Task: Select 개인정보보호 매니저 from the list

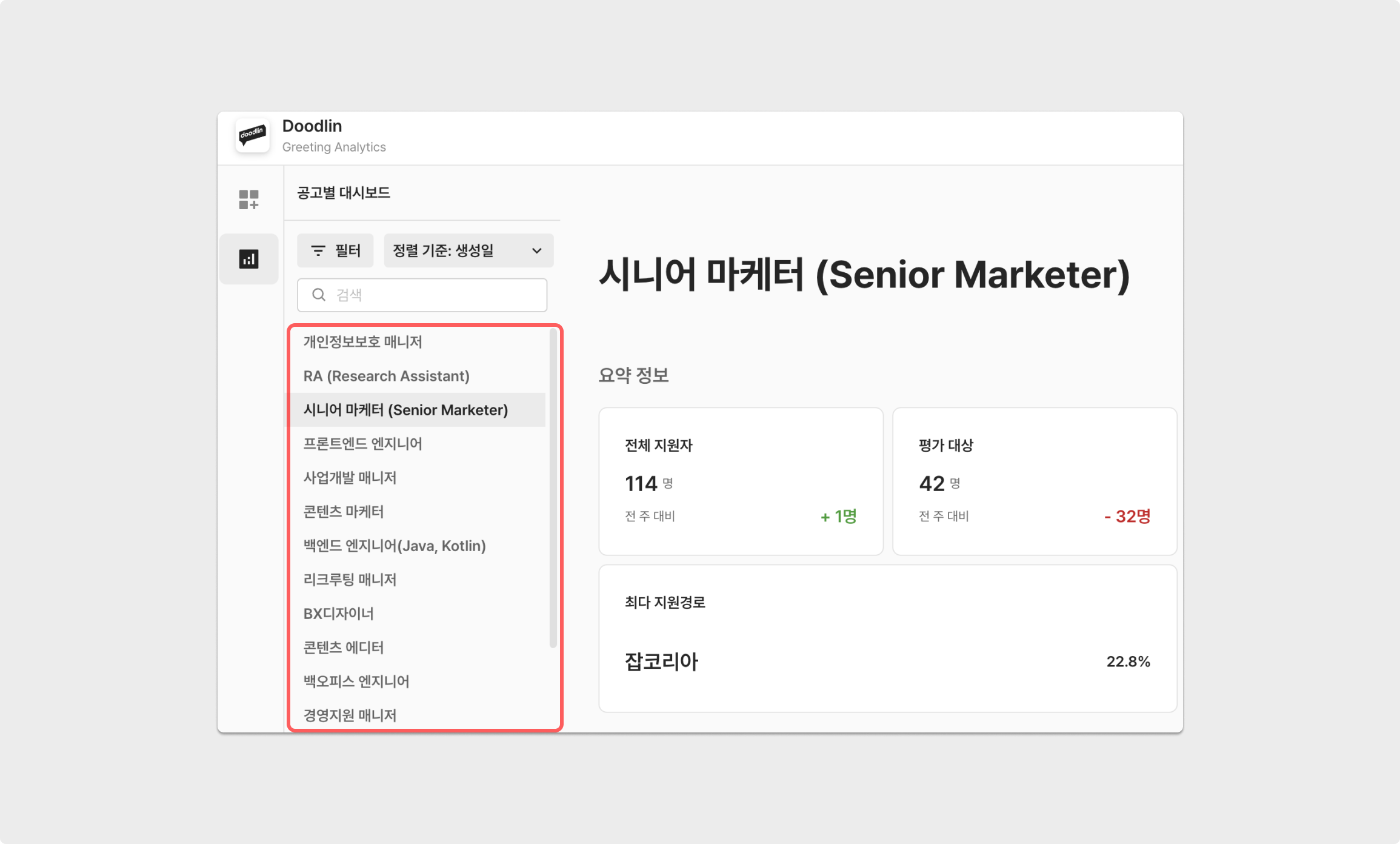Action: pos(362,342)
